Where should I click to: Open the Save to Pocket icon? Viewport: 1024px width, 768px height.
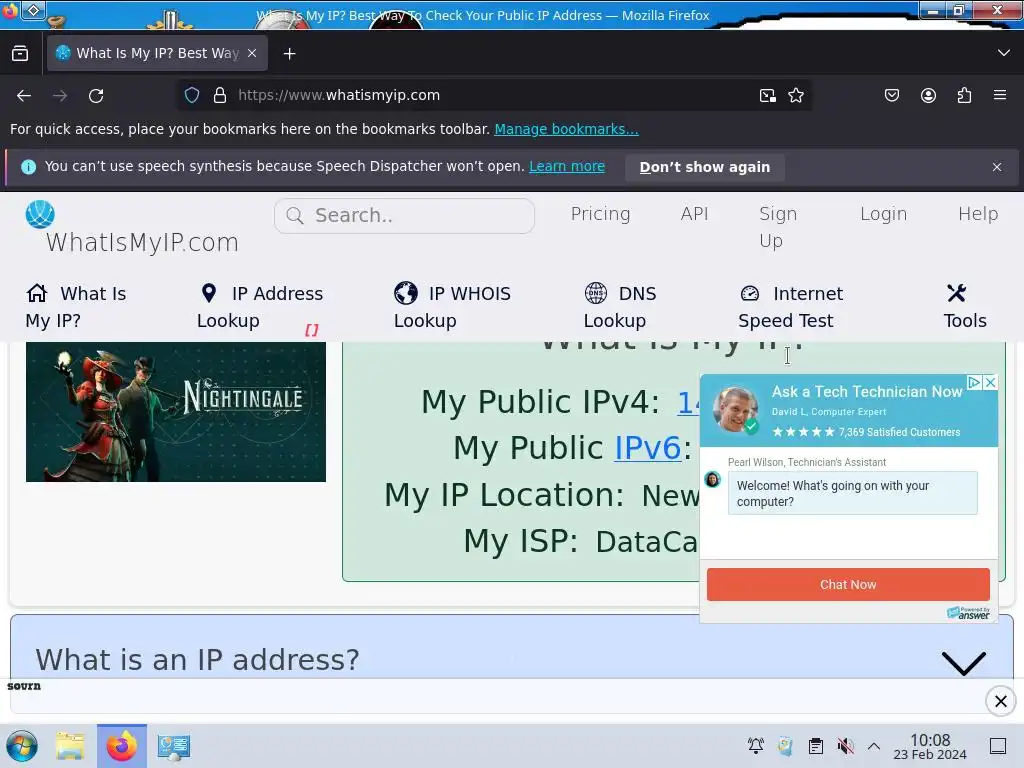(891, 95)
